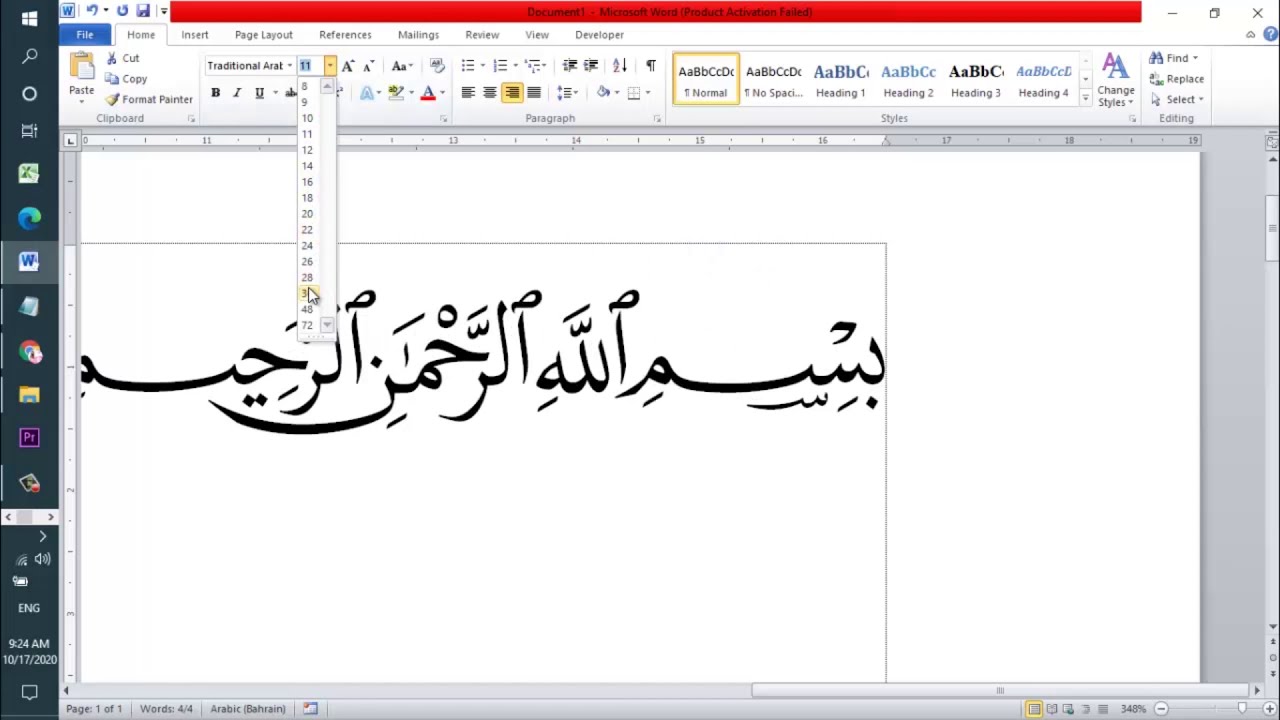This screenshot has width=1280, height=720.
Task: Click the Multilevel List icon
Action: click(533, 66)
